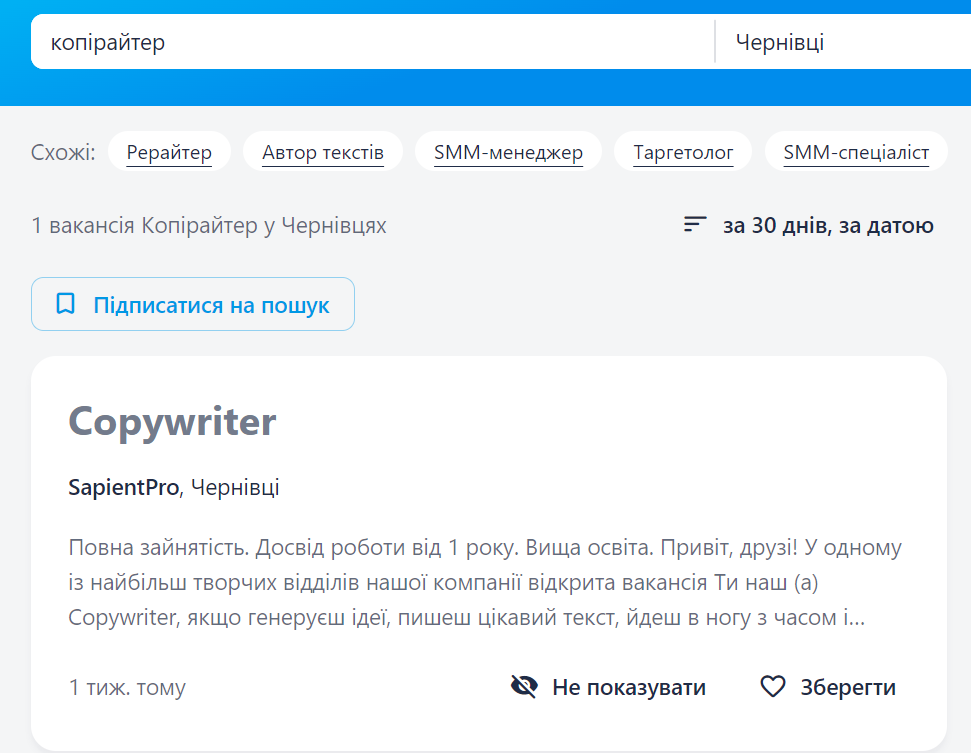Screen dimensions: 971x753
Task: Click the crossed-out eye icon
Action: (524, 687)
